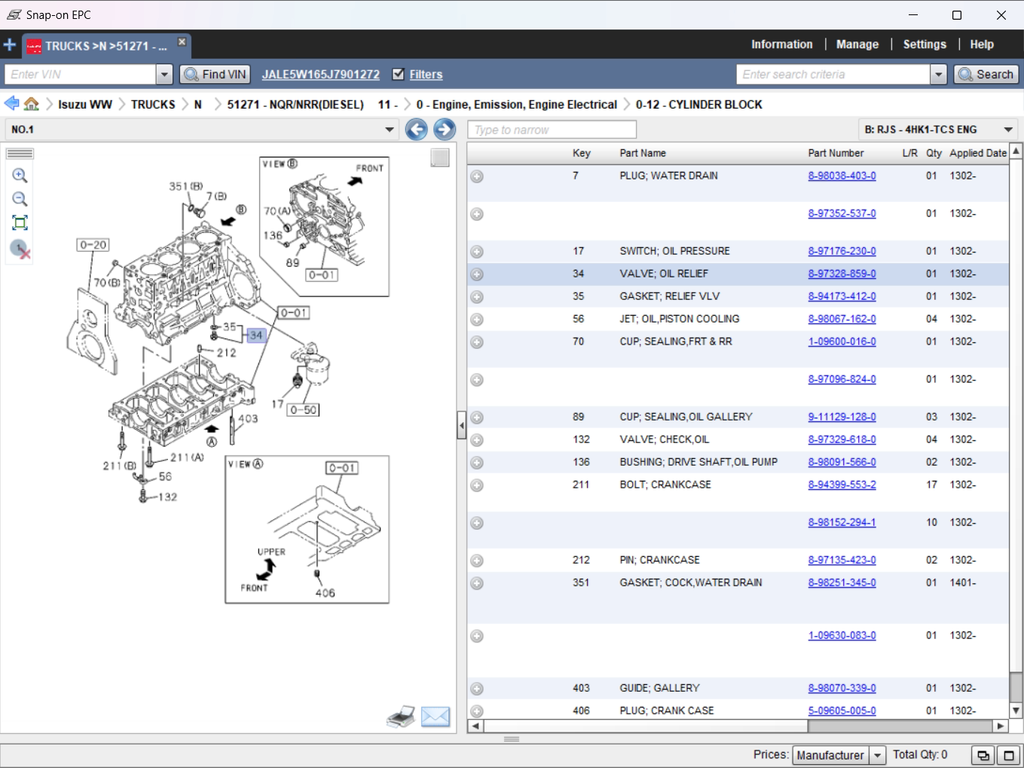
Task: Open the Information menu
Action: [781, 44]
